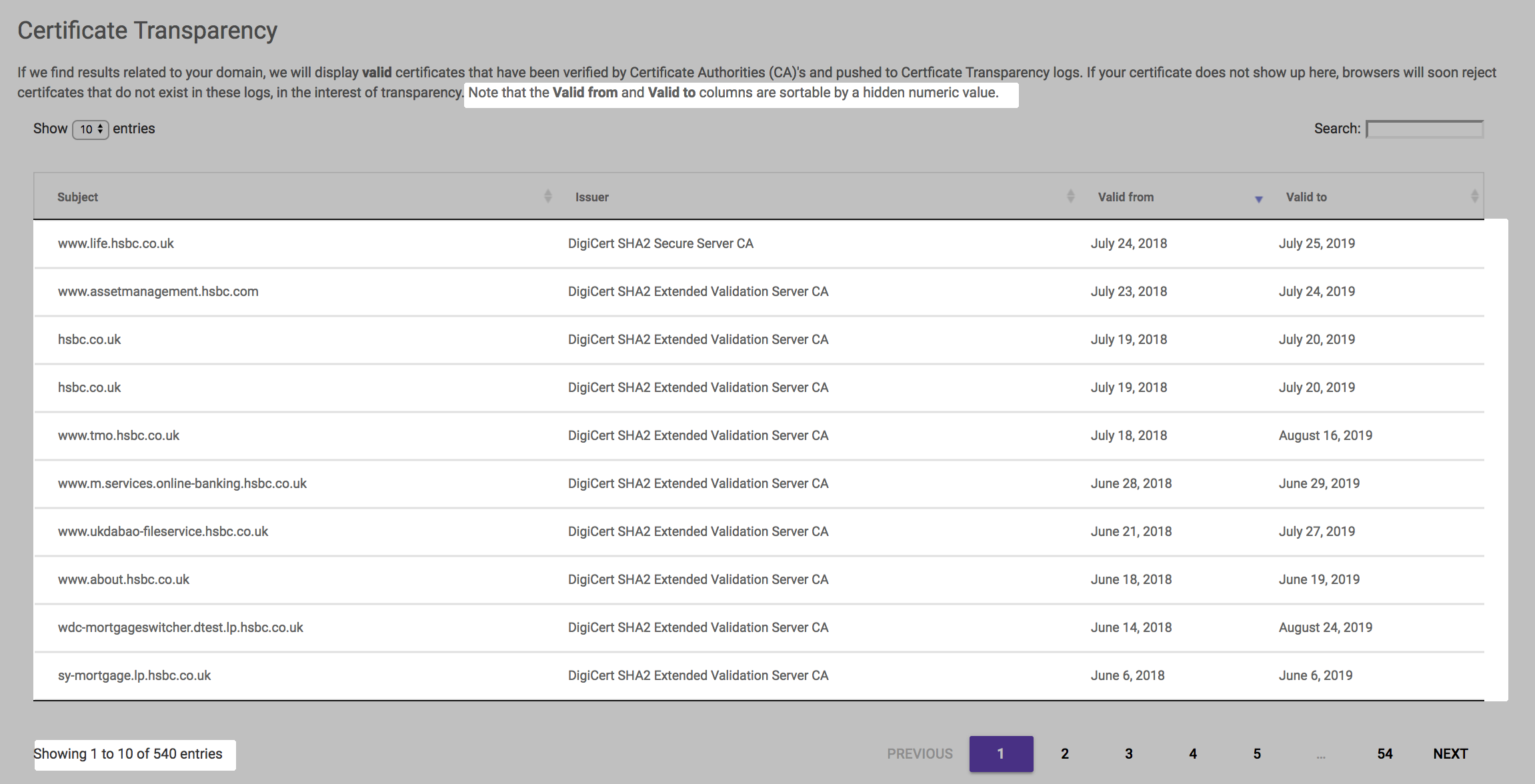Image resolution: width=1535 pixels, height=784 pixels.
Task: Click the Valid from header label
Action: click(1126, 197)
